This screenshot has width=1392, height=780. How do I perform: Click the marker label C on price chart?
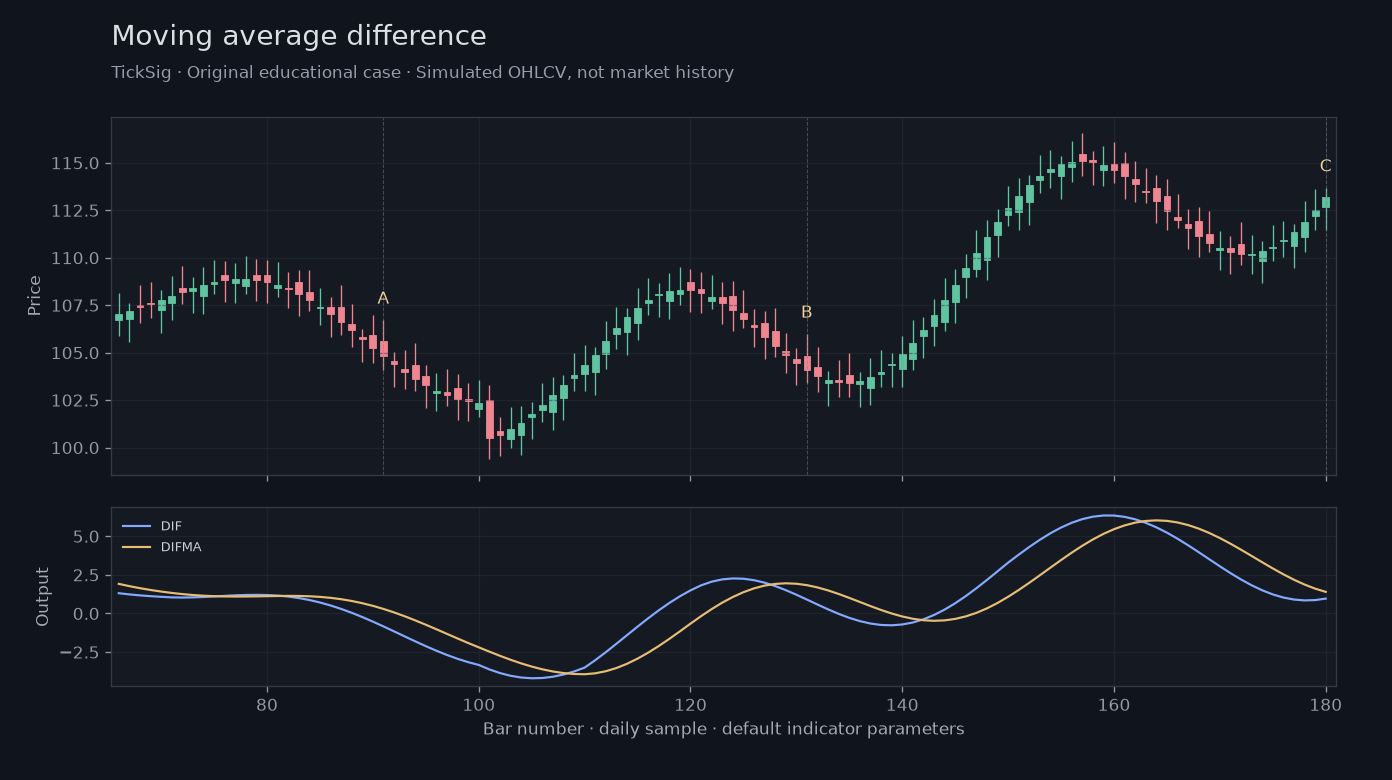pyautogui.click(x=1325, y=166)
